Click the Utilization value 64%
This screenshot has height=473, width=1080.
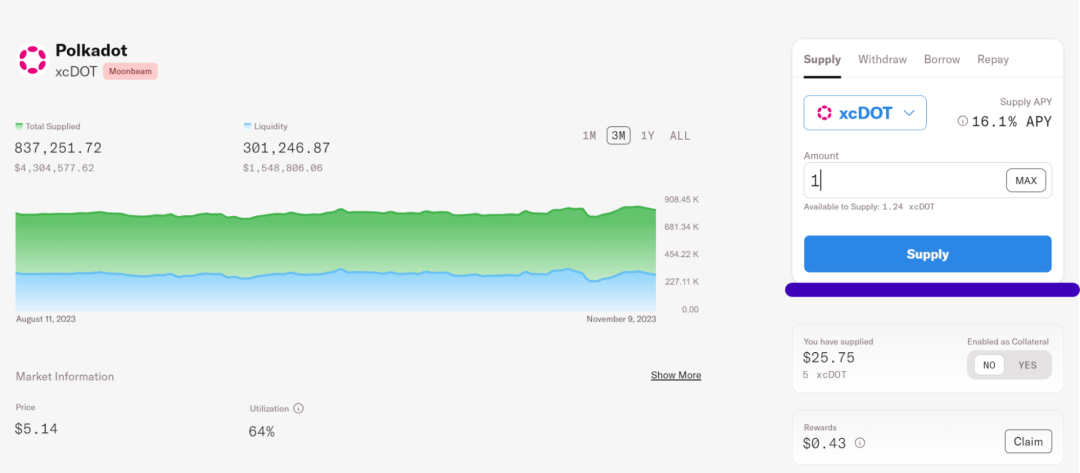(262, 432)
